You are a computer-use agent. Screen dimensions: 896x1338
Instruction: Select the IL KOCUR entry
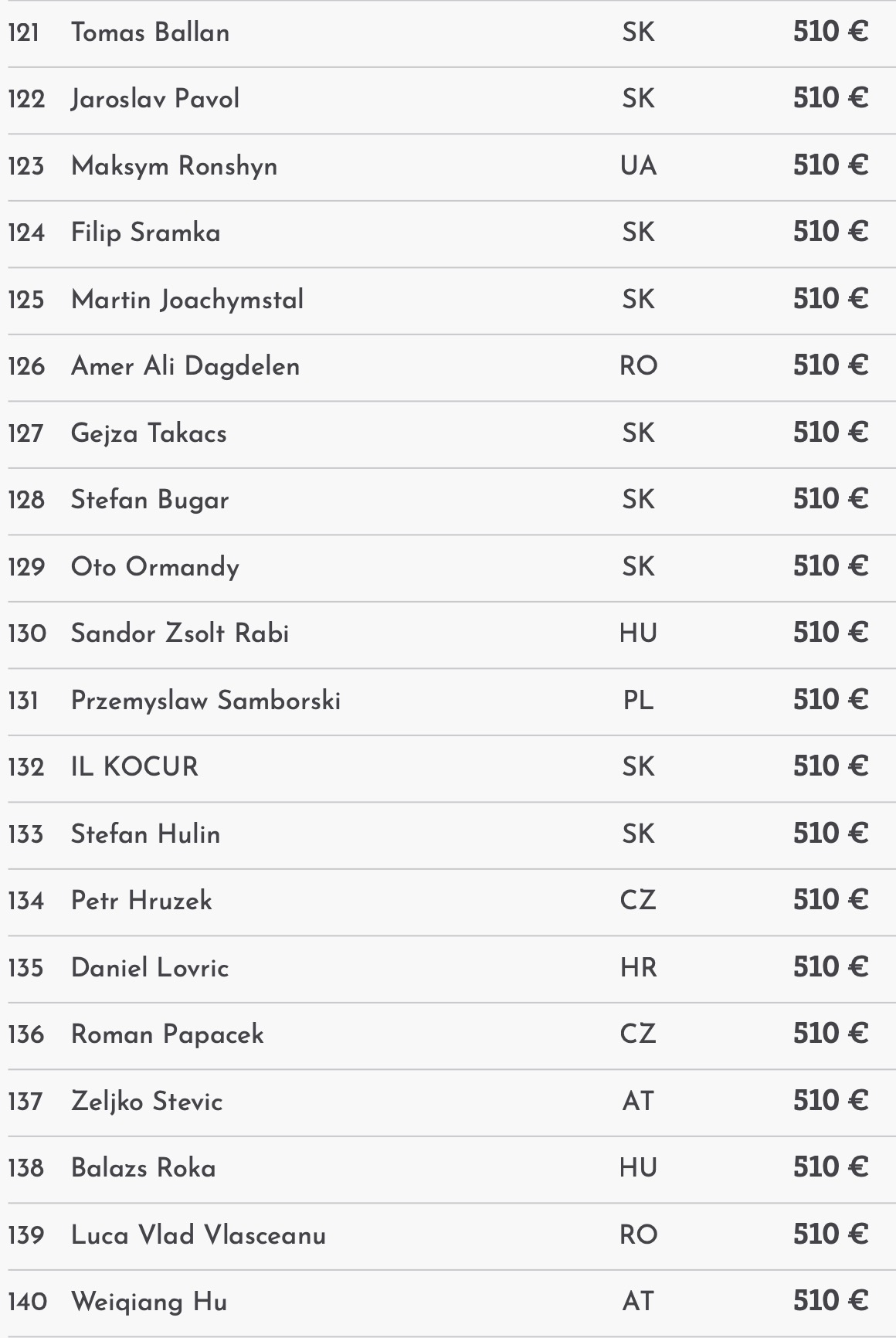[x=134, y=767]
